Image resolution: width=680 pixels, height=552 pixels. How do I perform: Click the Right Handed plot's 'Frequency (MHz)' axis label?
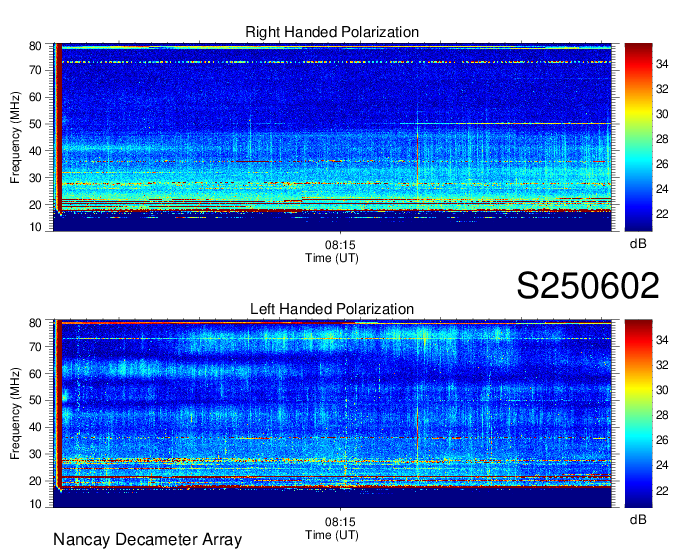coord(15,137)
